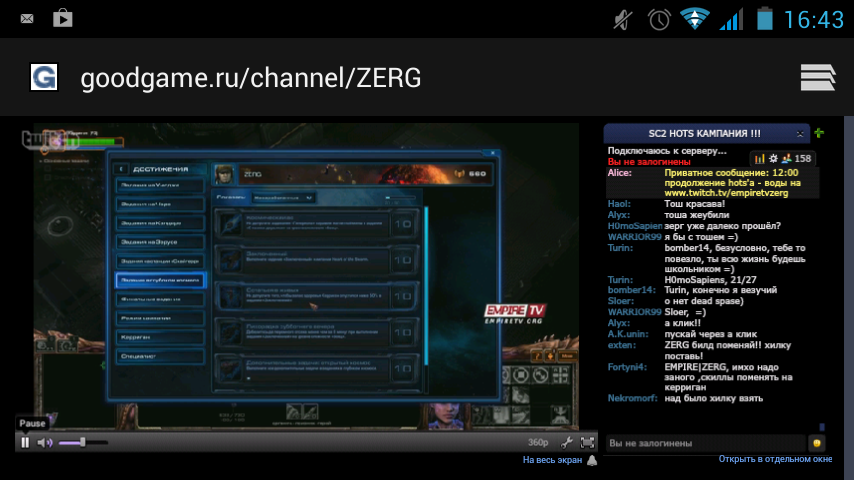Click WARRIOR99 beside 'я бы с тошем'
854x480 pixels.
tap(635, 236)
